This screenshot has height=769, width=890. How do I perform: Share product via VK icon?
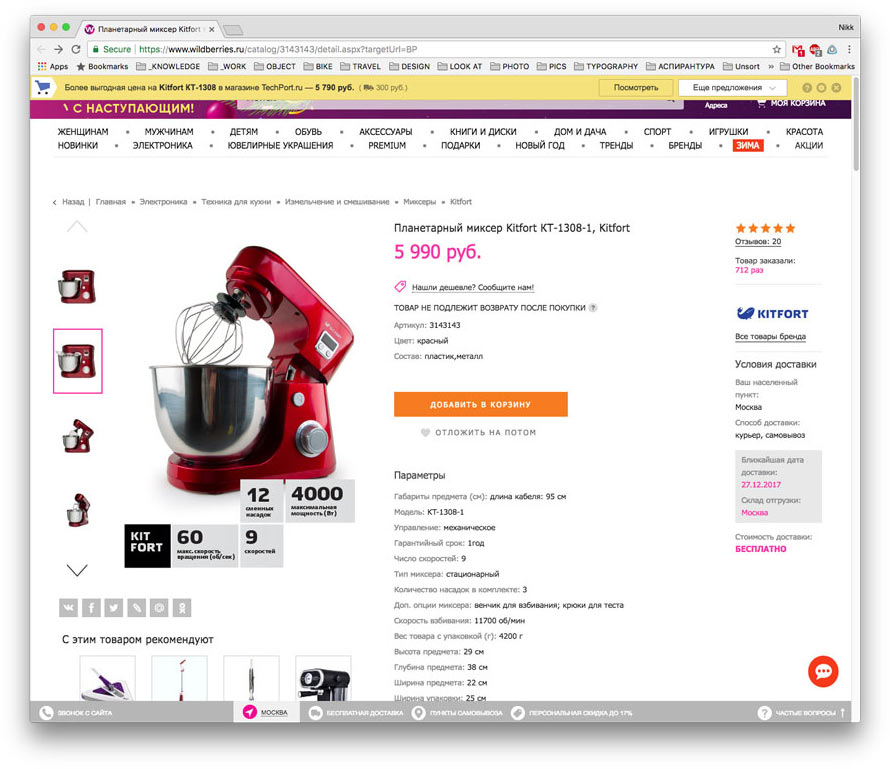coord(69,608)
